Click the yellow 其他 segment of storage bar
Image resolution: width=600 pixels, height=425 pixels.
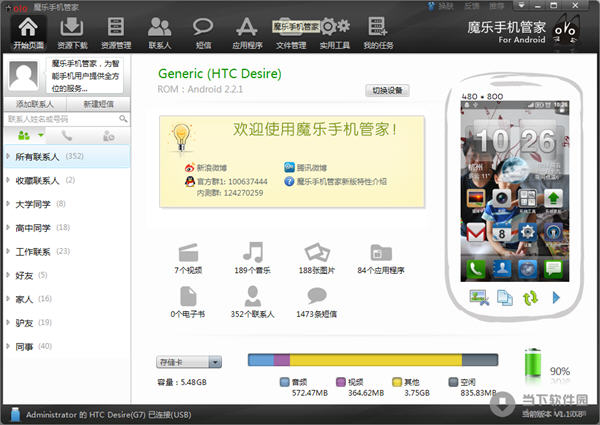pyautogui.click(x=376, y=360)
